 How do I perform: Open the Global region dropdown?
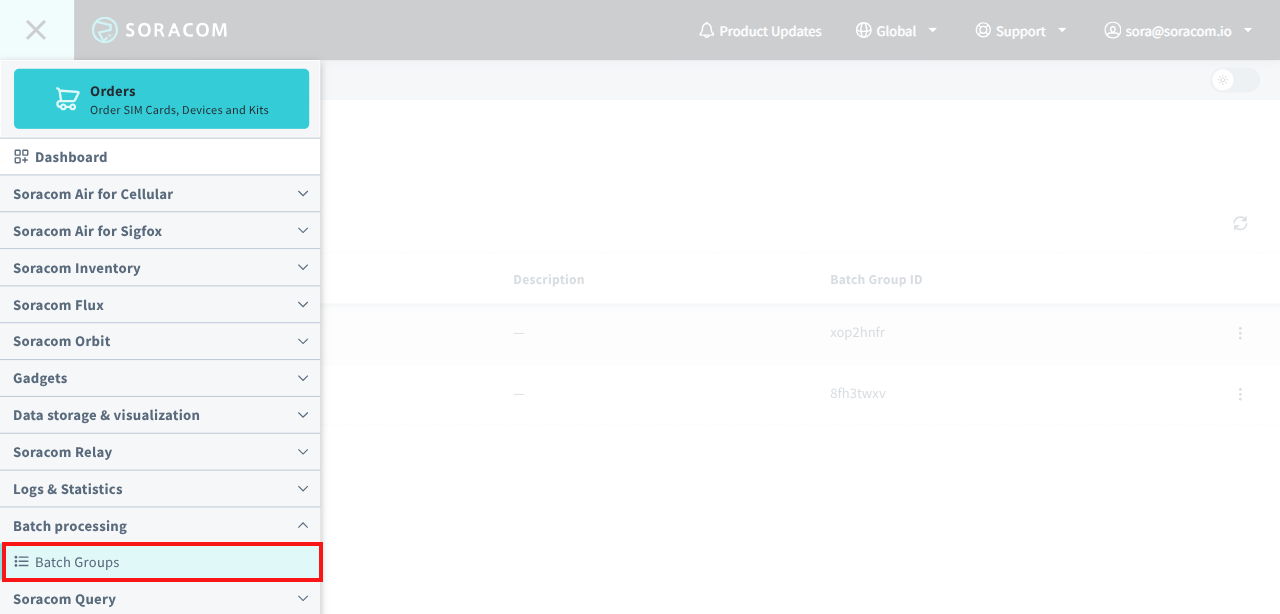[896, 30]
